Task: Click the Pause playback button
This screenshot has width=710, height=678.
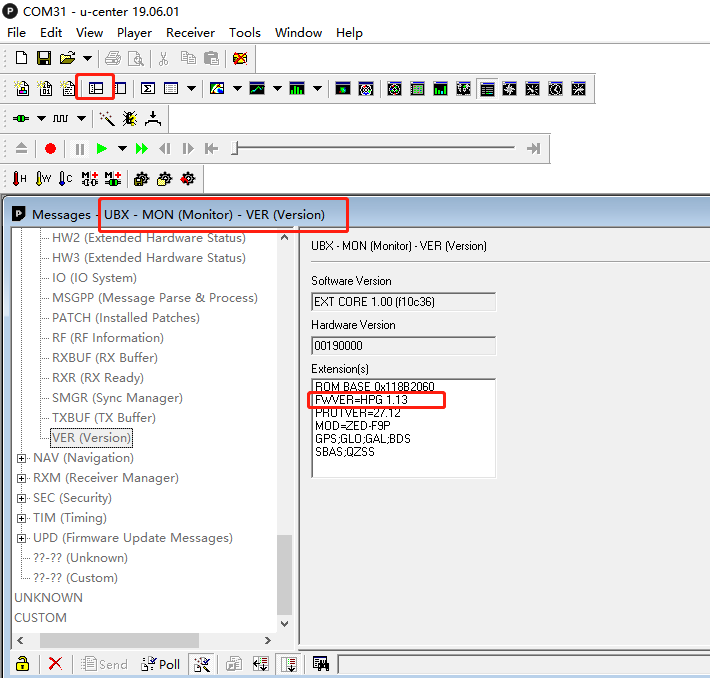Action: (80, 149)
